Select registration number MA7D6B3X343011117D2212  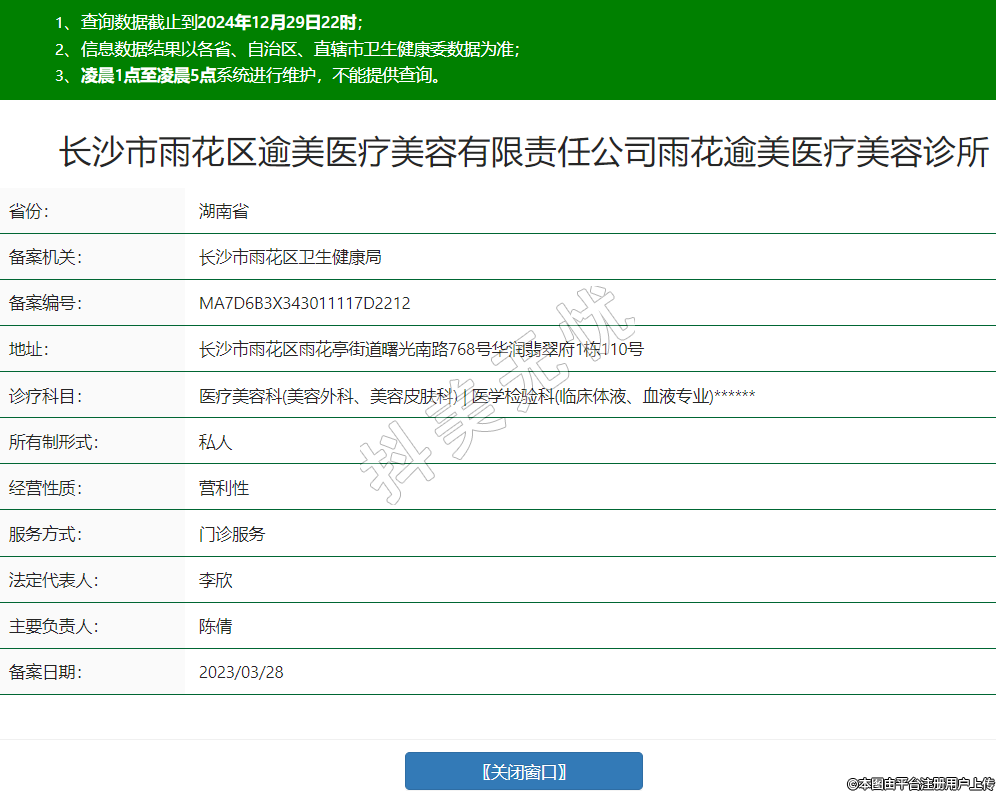[x=304, y=303]
